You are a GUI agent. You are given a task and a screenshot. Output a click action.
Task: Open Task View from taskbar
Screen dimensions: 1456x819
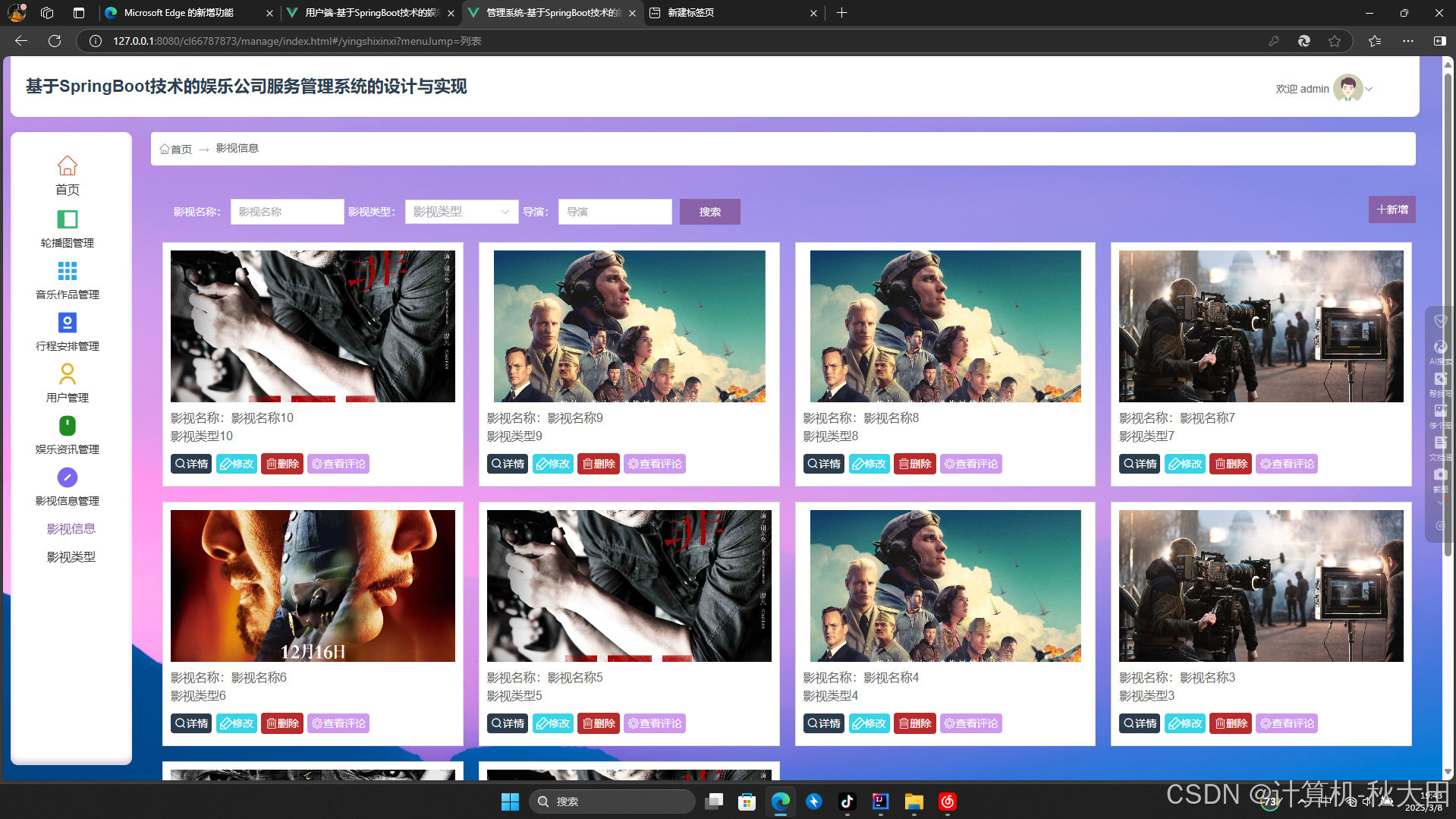(713, 802)
